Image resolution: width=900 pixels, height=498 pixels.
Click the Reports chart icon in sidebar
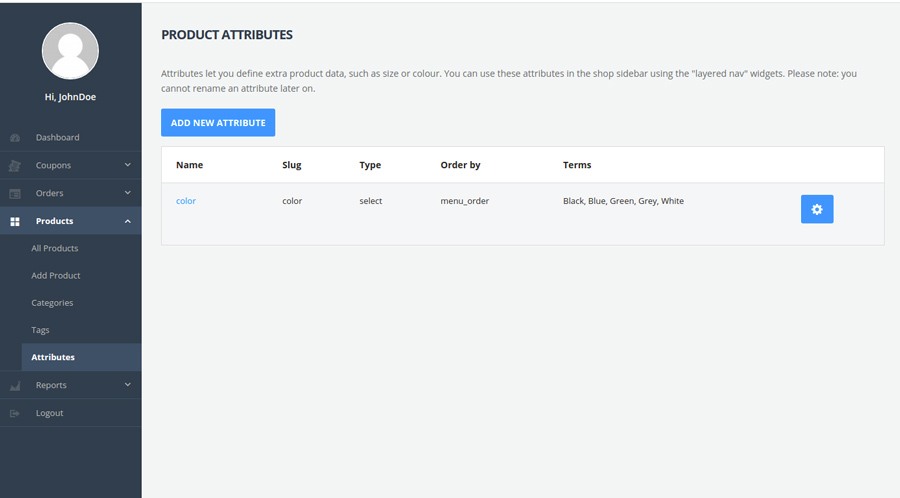click(15, 385)
